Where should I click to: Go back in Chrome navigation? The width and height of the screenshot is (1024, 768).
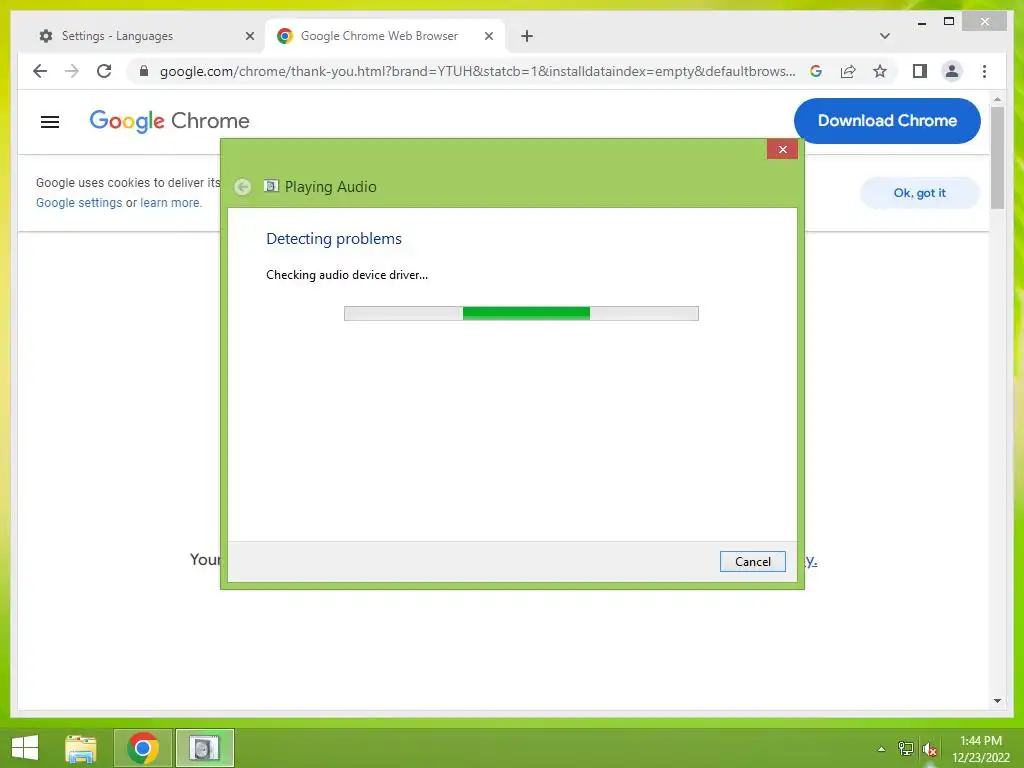pos(40,71)
